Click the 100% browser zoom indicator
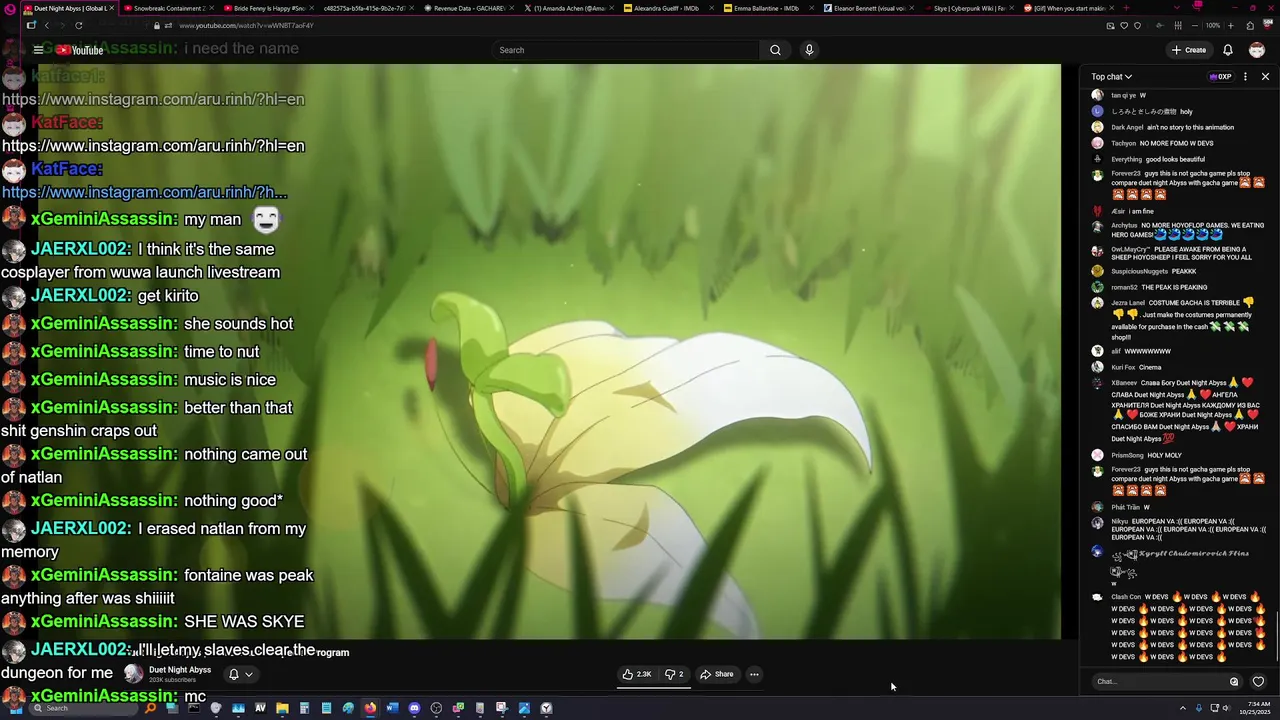 click(x=1212, y=25)
